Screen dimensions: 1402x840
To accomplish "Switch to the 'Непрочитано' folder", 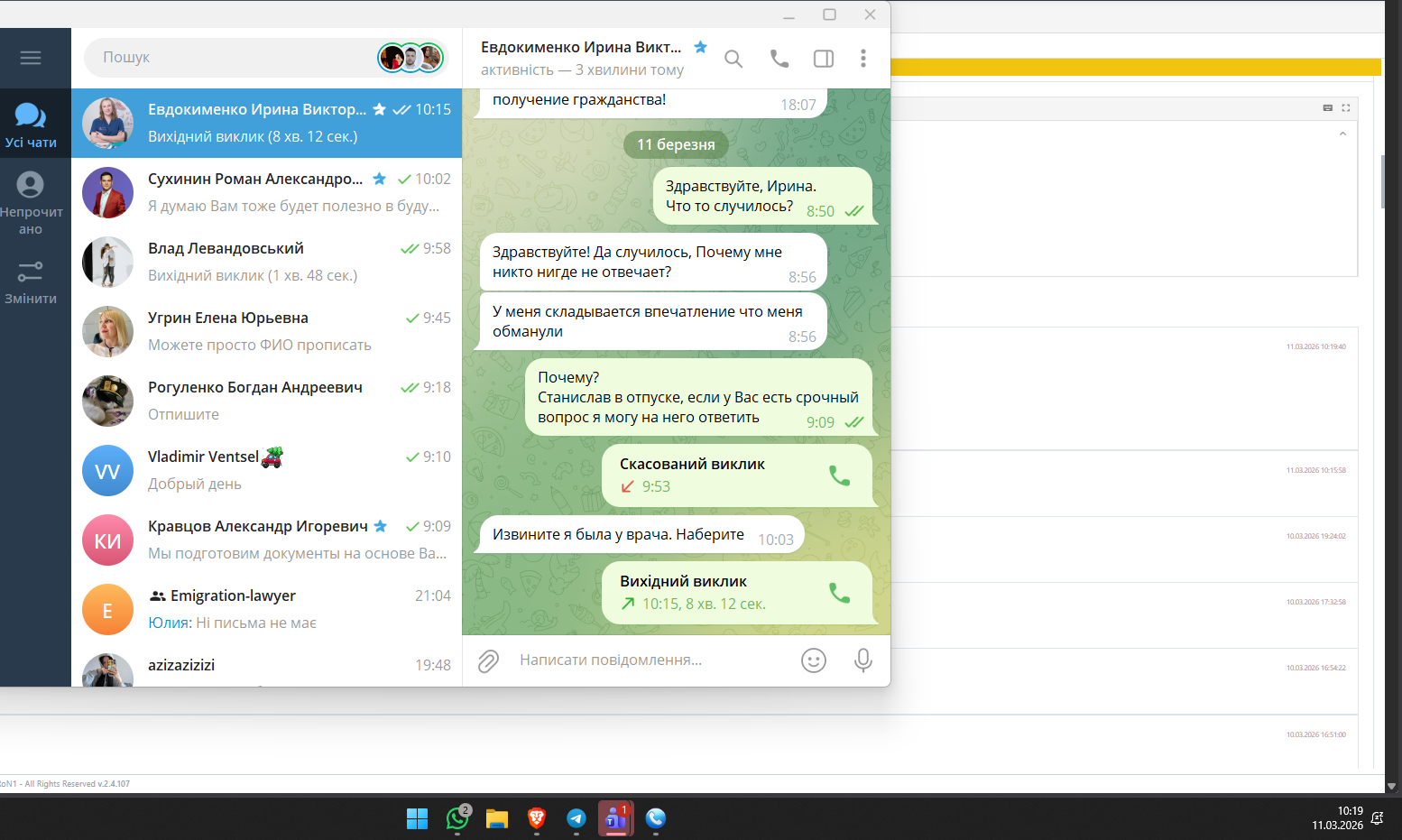I will tap(31, 203).
